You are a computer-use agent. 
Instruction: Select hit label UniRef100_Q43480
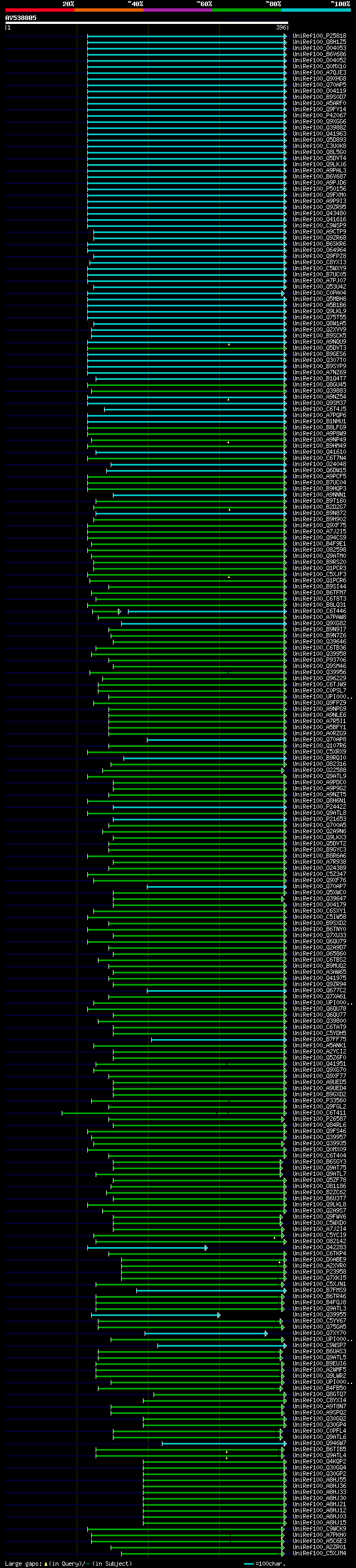coord(319,214)
